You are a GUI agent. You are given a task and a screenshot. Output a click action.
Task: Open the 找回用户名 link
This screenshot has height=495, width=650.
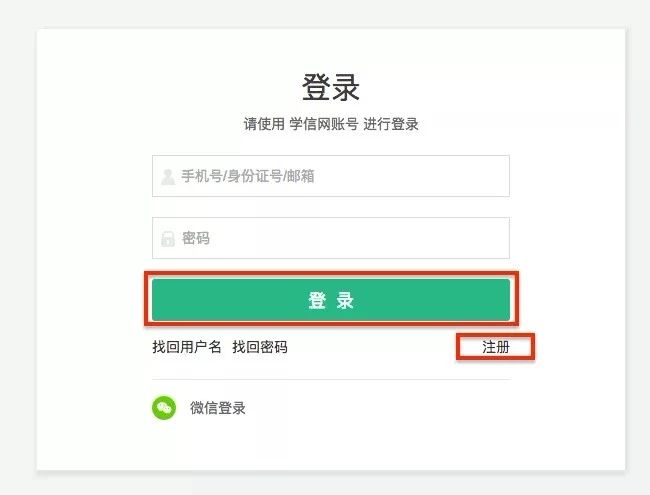tap(187, 347)
